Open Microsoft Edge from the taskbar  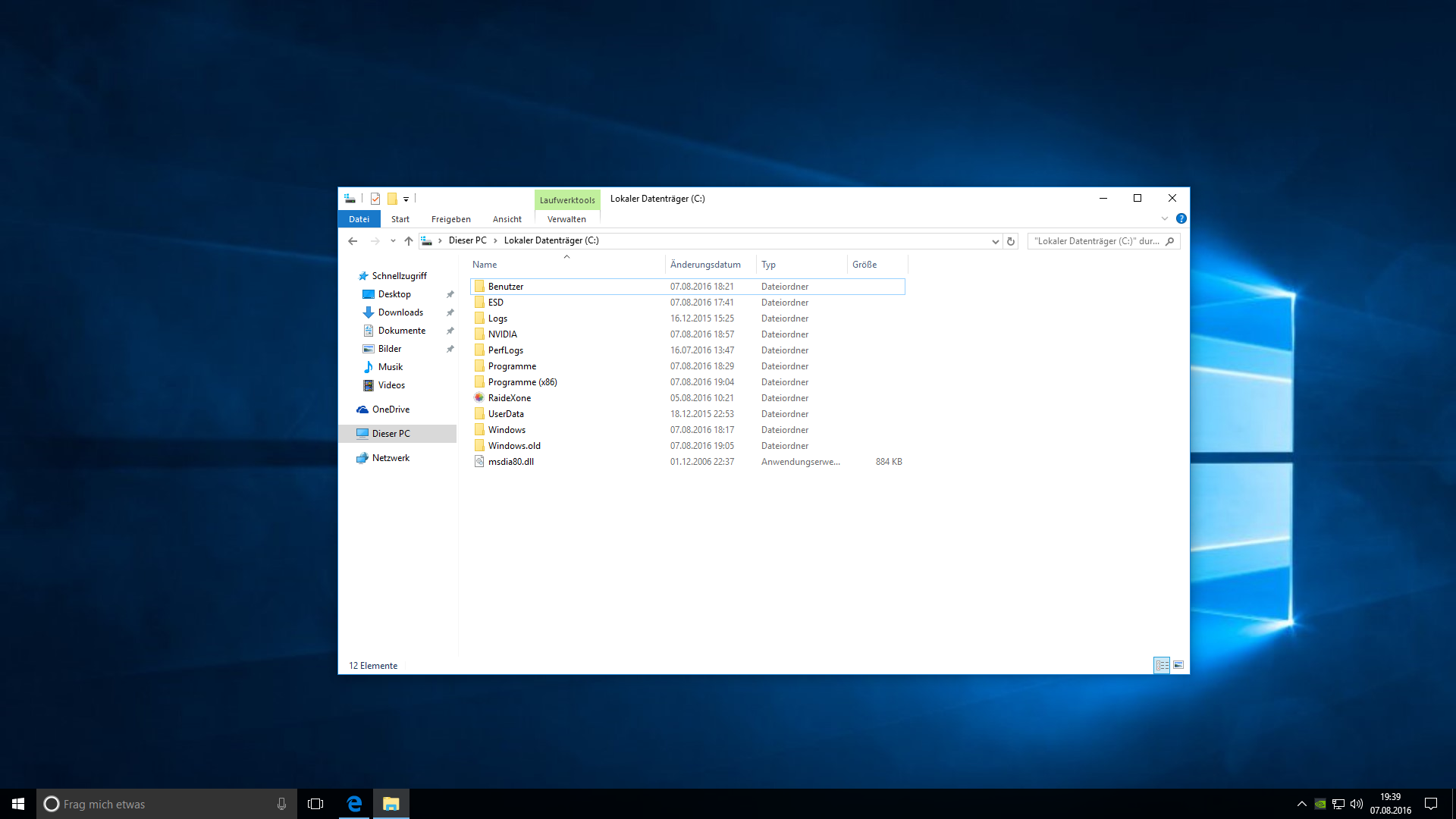(x=354, y=804)
